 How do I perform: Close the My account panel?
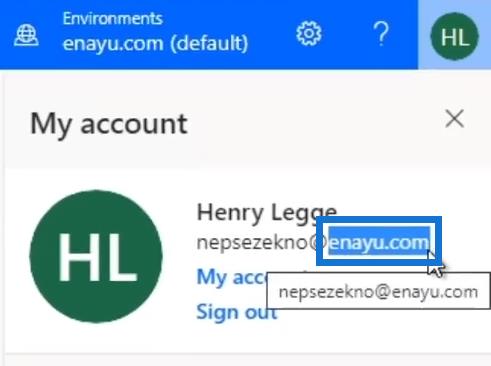pos(454,118)
